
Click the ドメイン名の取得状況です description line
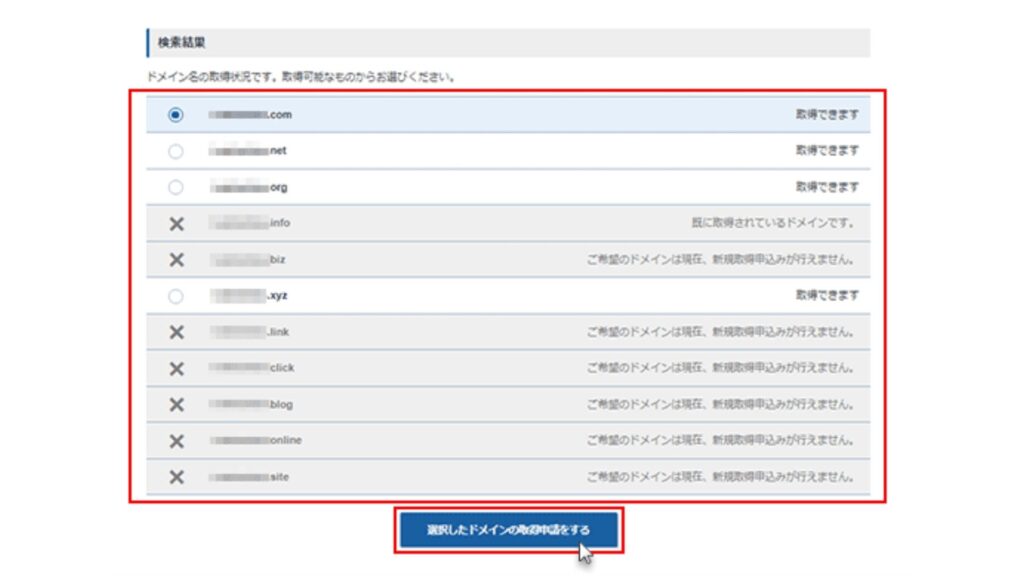pos(300,77)
